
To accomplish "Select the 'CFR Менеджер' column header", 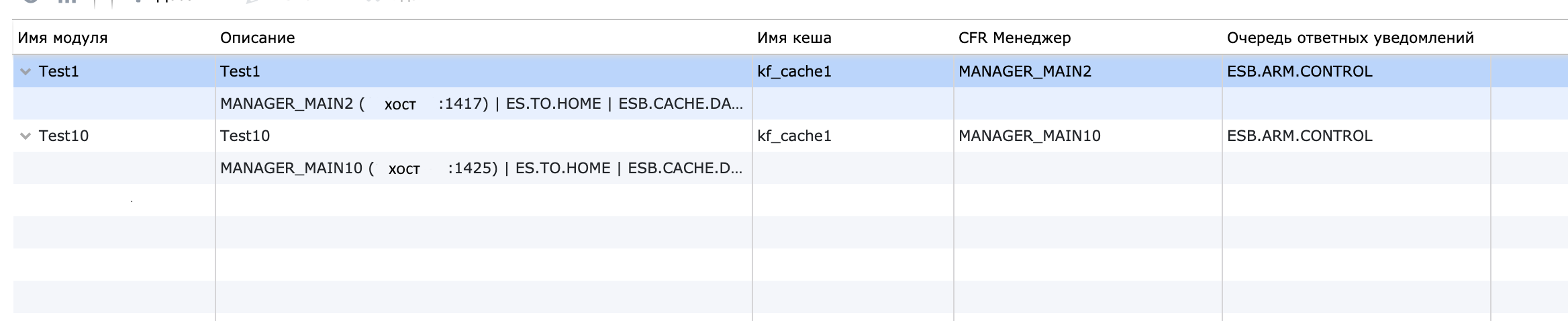I will coord(1014,38).
